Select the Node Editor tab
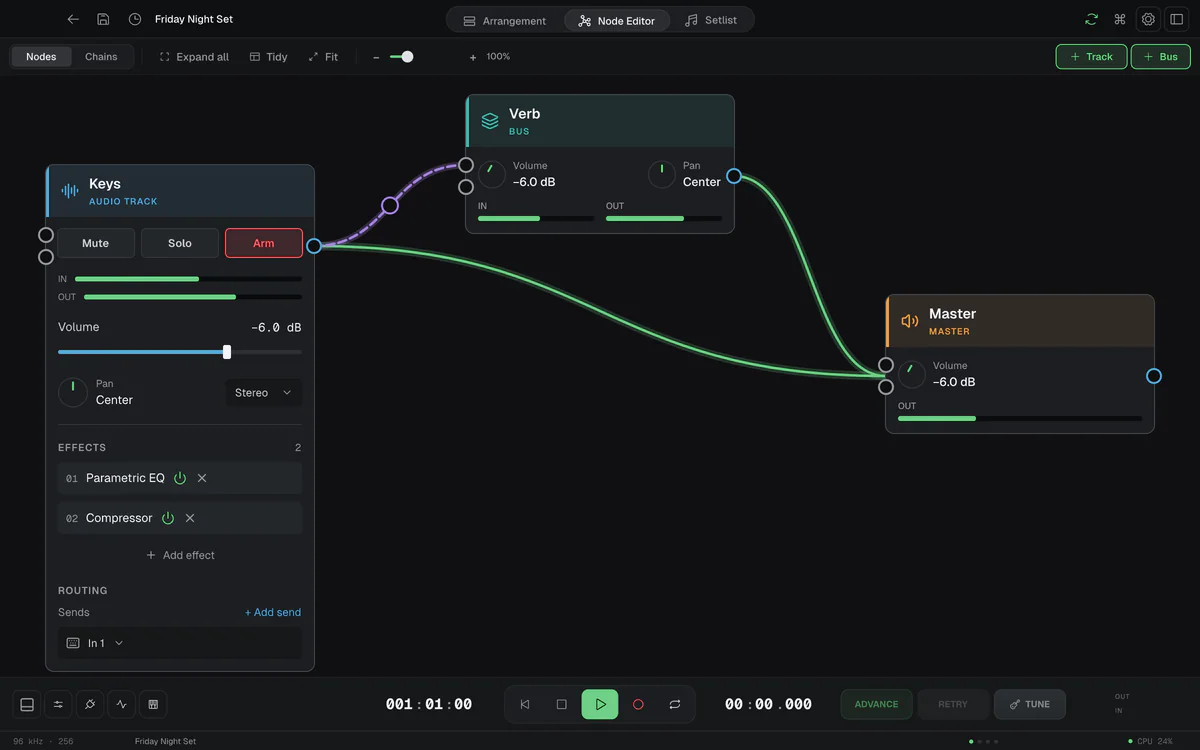Image resolution: width=1200 pixels, height=750 pixels. 617,20
